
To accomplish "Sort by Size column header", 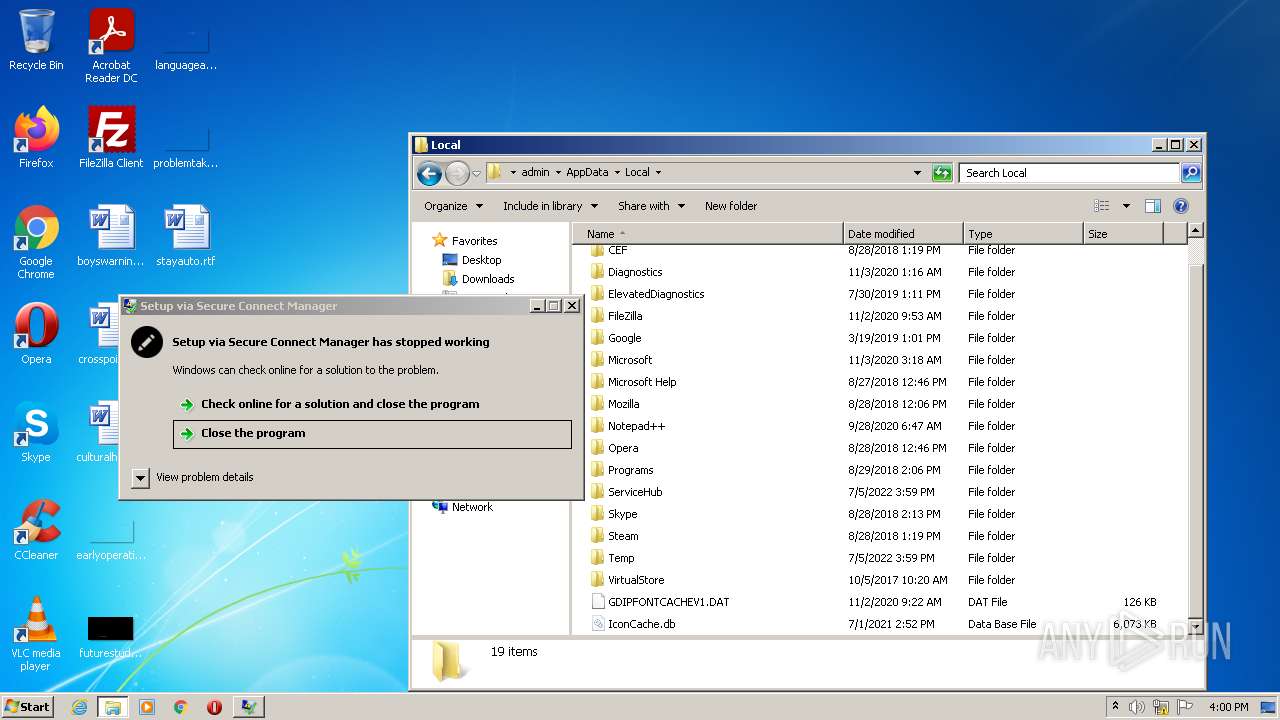I will pyautogui.click(x=1124, y=234).
